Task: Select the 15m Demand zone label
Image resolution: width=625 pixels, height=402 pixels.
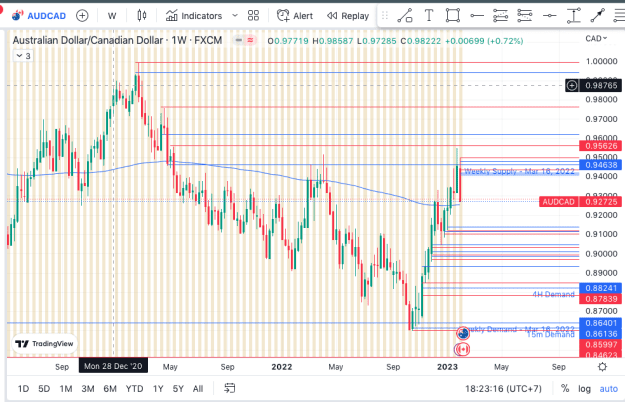Action: pyautogui.click(x=550, y=335)
